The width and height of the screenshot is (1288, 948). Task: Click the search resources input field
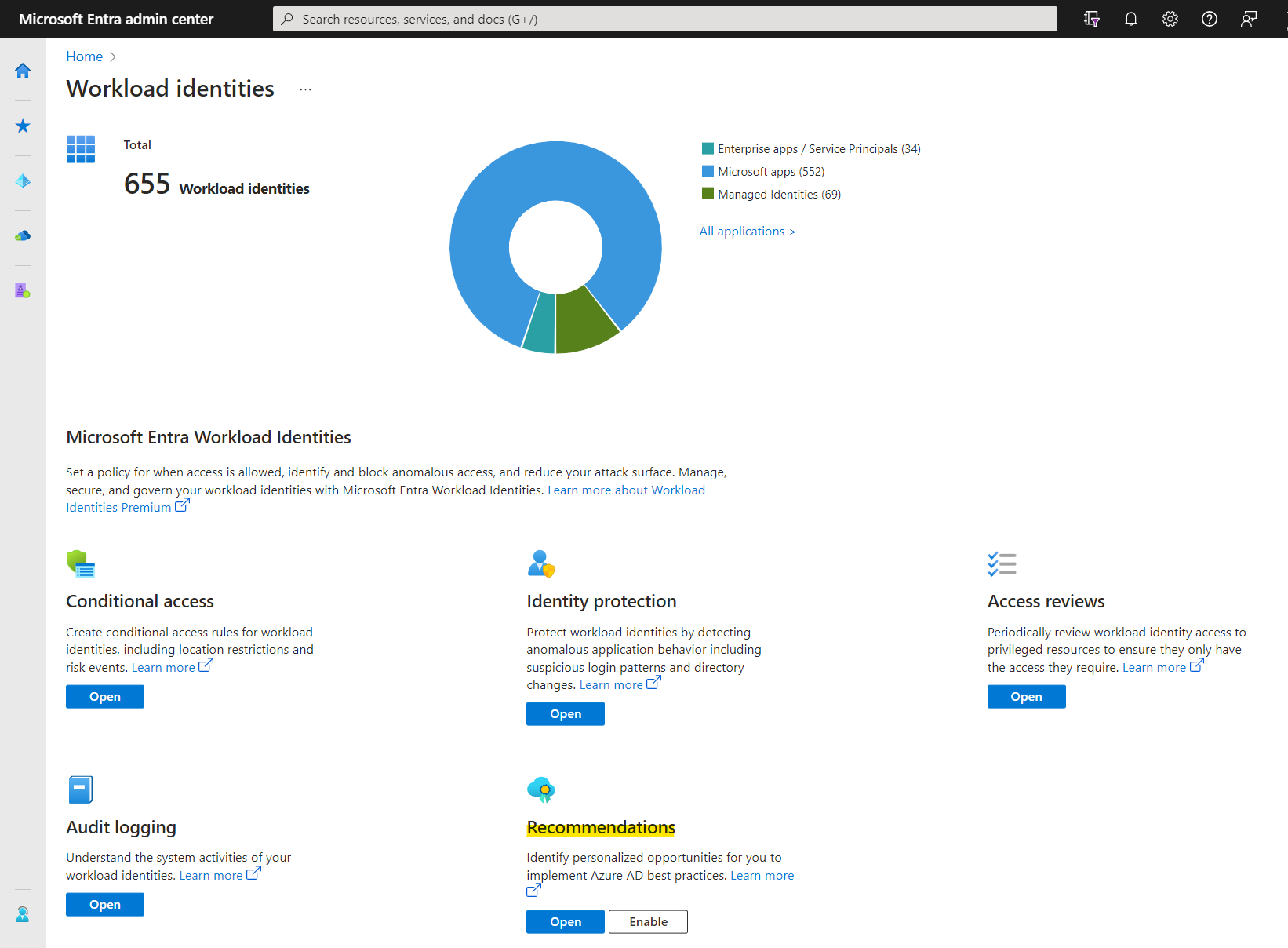665,19
